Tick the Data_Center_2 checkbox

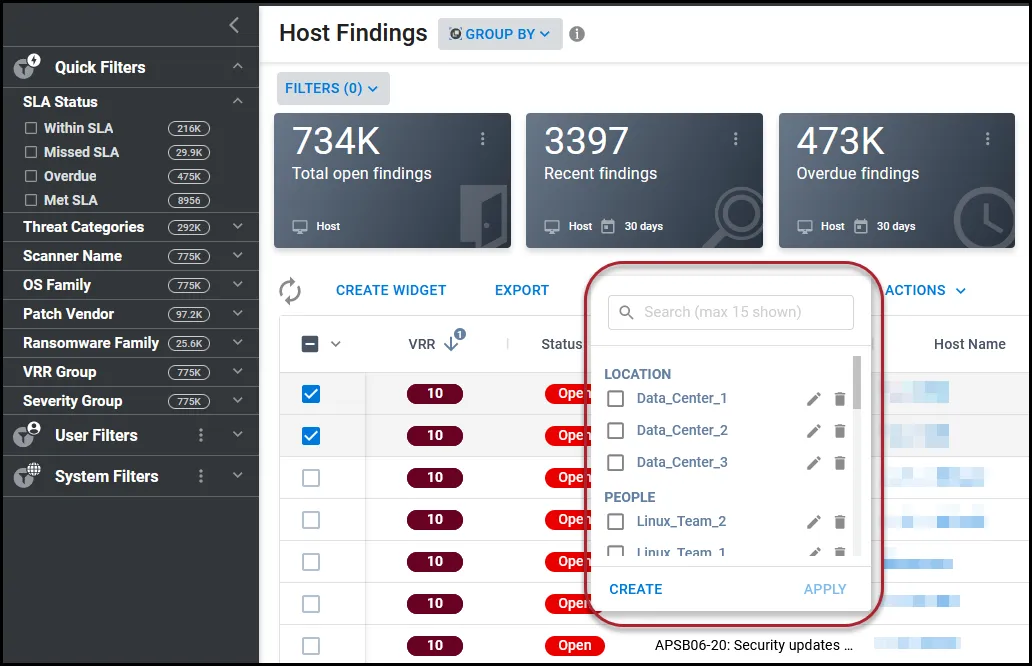[x=615, y=430]
